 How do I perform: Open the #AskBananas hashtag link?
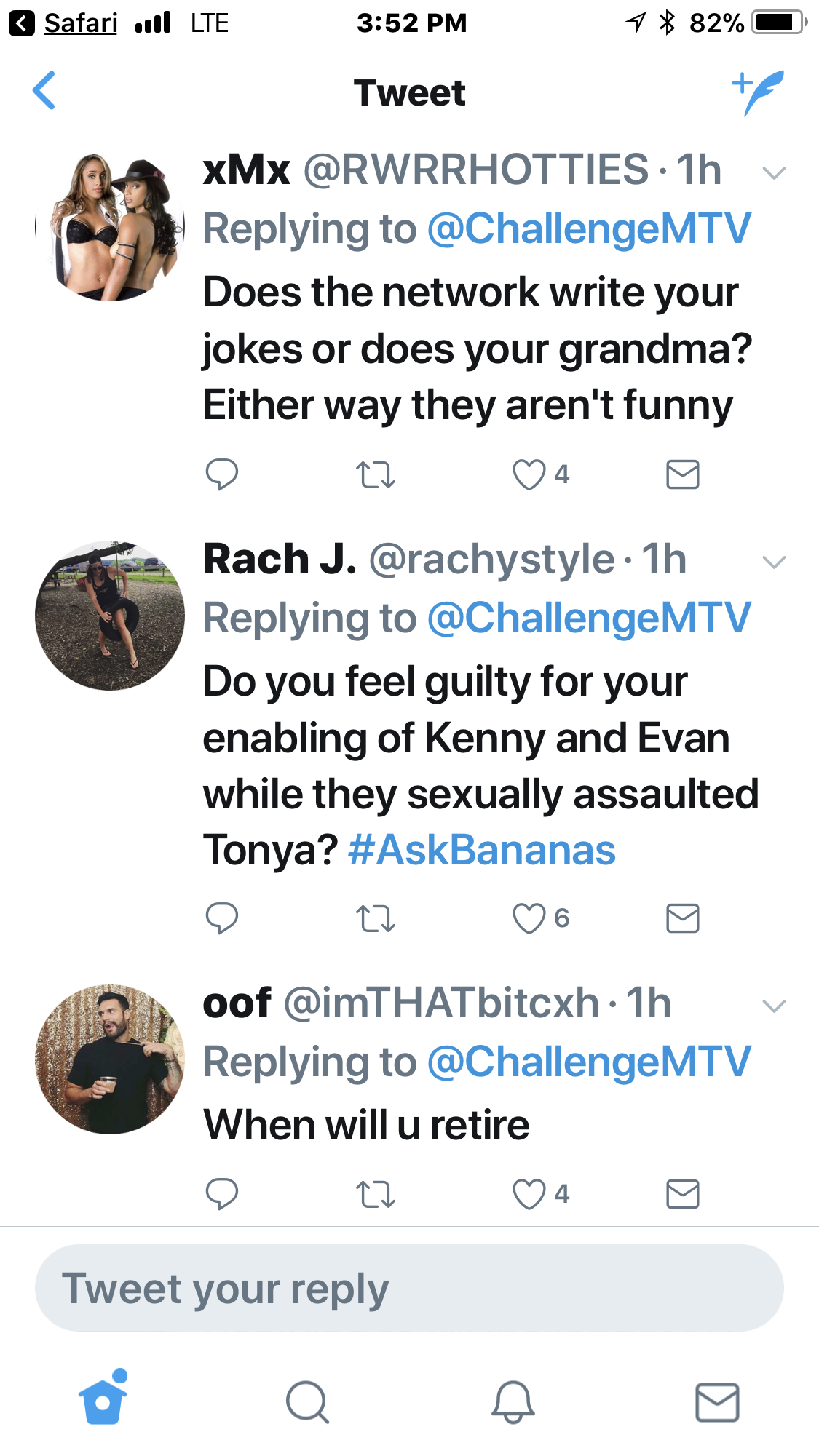[482, 850]
